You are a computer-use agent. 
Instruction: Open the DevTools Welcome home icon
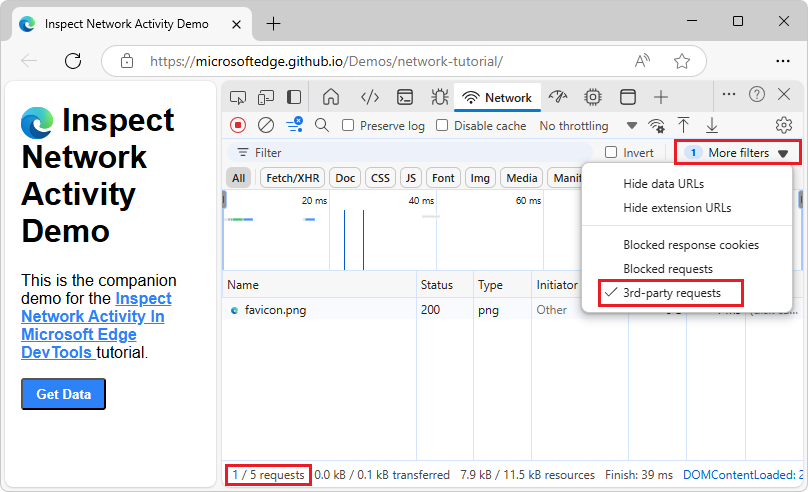(331, 97)
